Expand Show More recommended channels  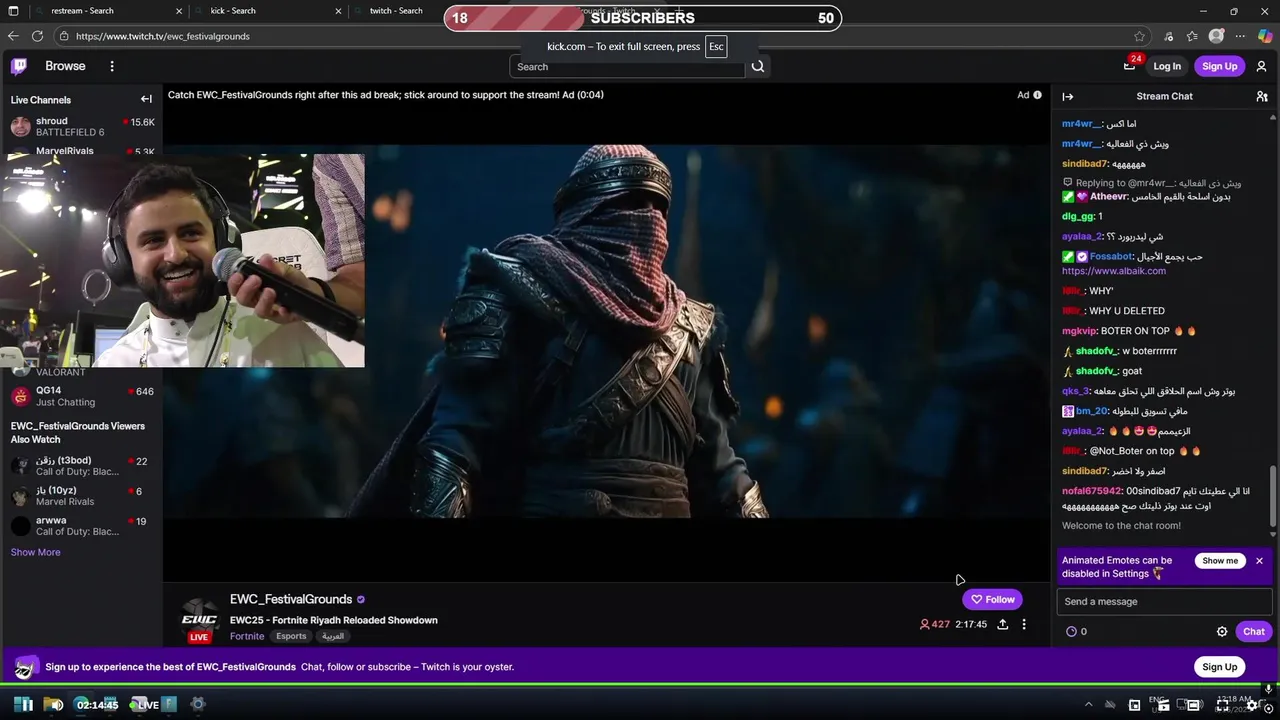tap(35, 552)
